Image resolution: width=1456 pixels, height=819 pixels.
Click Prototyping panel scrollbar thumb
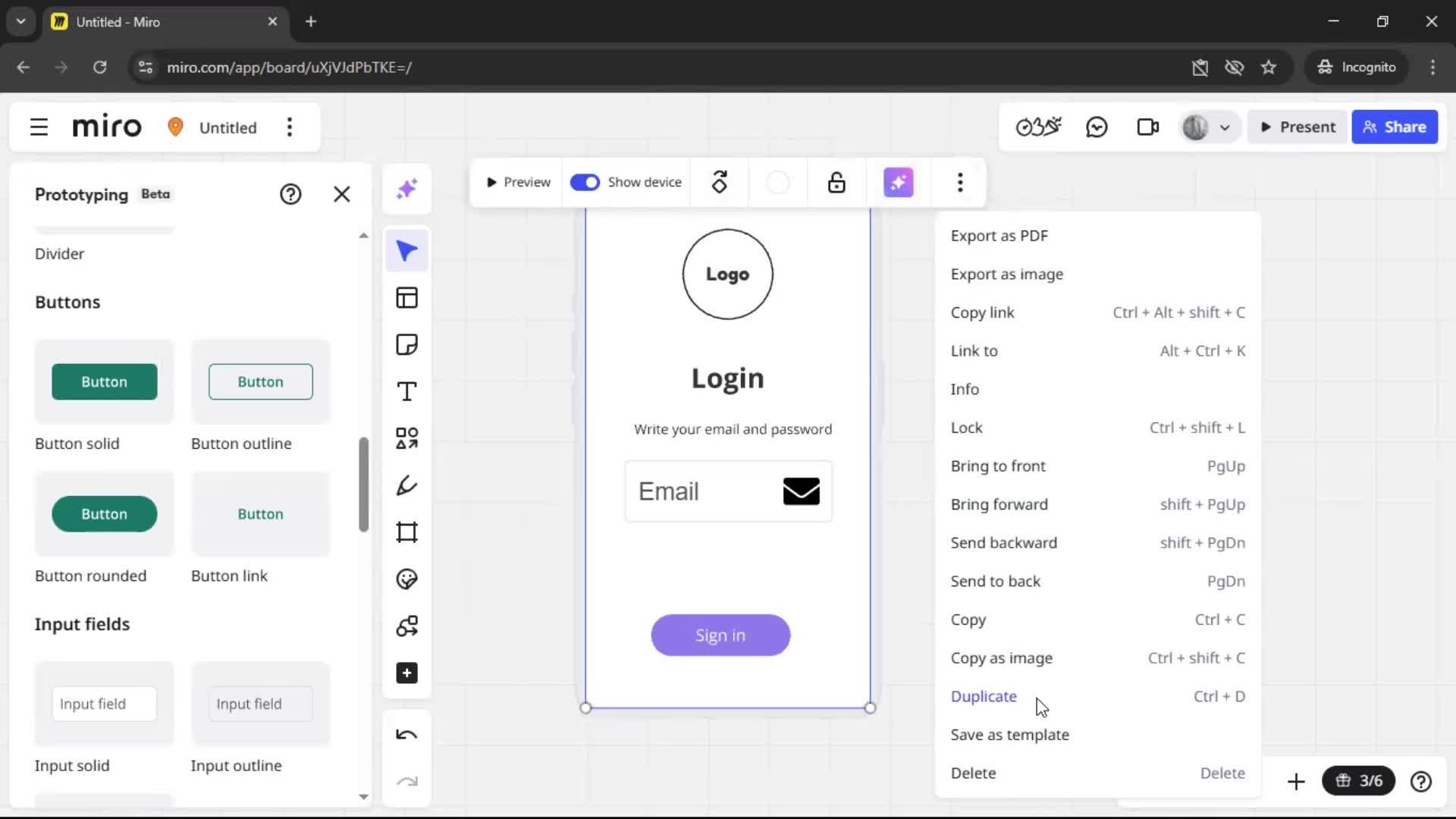pos(364,485)
